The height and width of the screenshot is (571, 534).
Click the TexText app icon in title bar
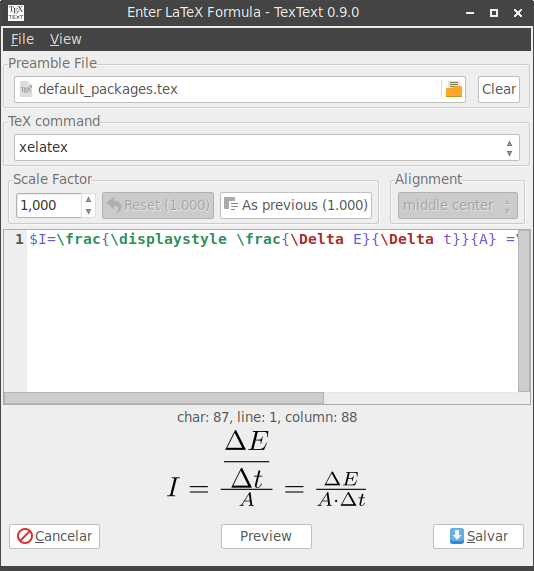point(16,13)
